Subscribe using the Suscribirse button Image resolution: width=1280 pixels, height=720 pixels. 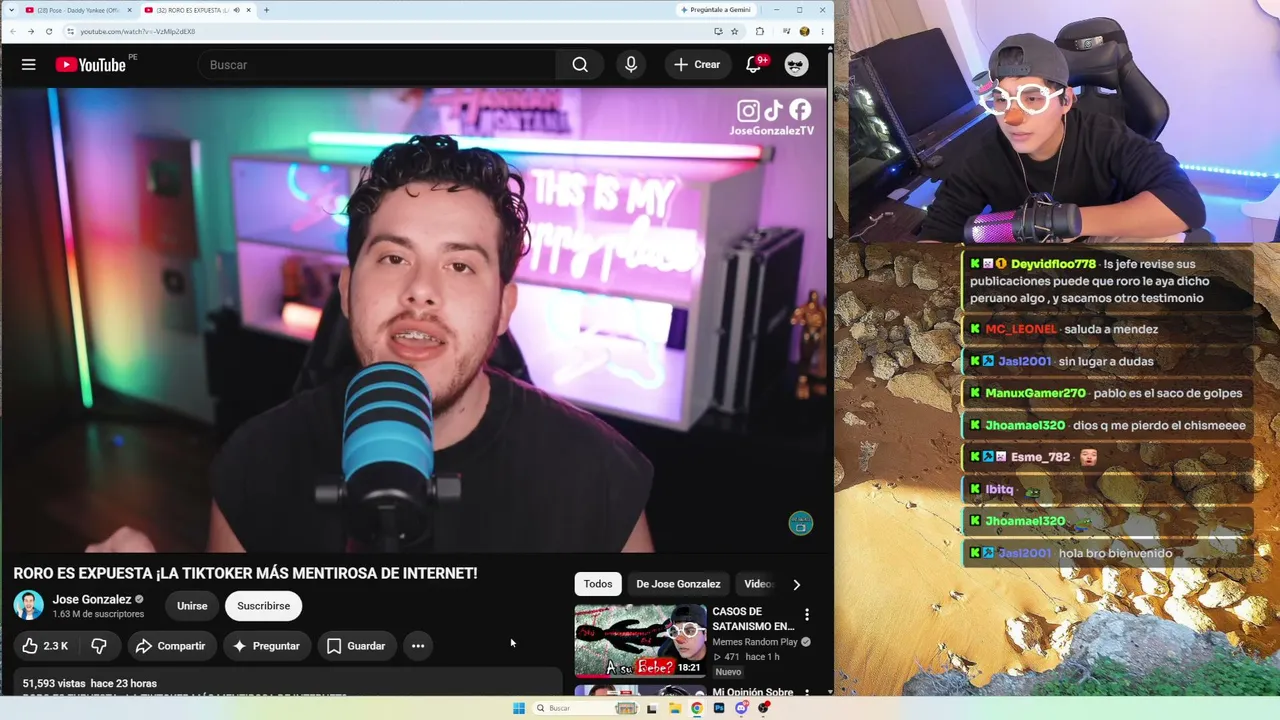pos(264,606)
